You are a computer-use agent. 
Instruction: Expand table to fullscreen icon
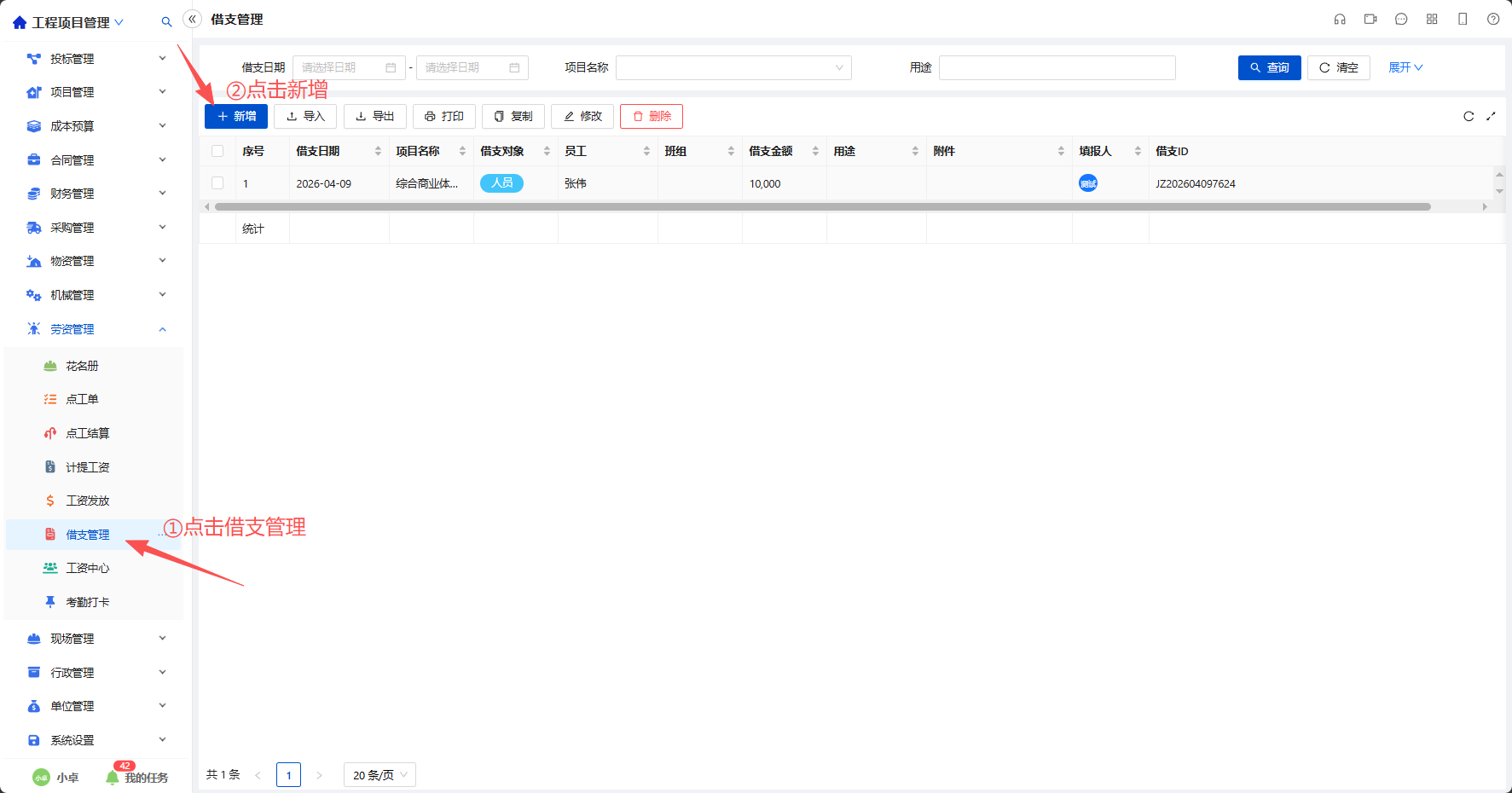coord(1491,116)
